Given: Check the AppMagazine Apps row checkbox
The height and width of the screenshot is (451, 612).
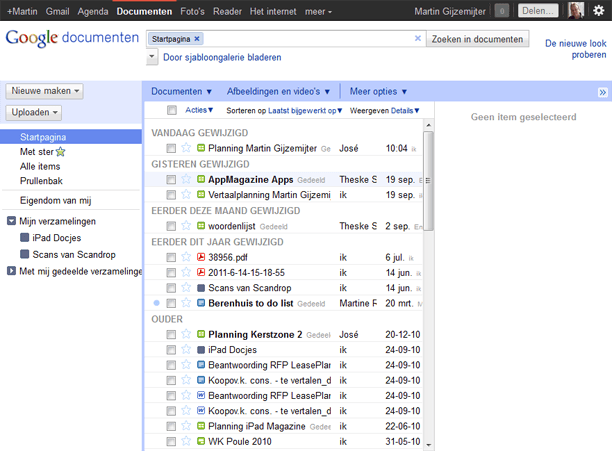Looking at the screenshot, I should coord(171,179).
